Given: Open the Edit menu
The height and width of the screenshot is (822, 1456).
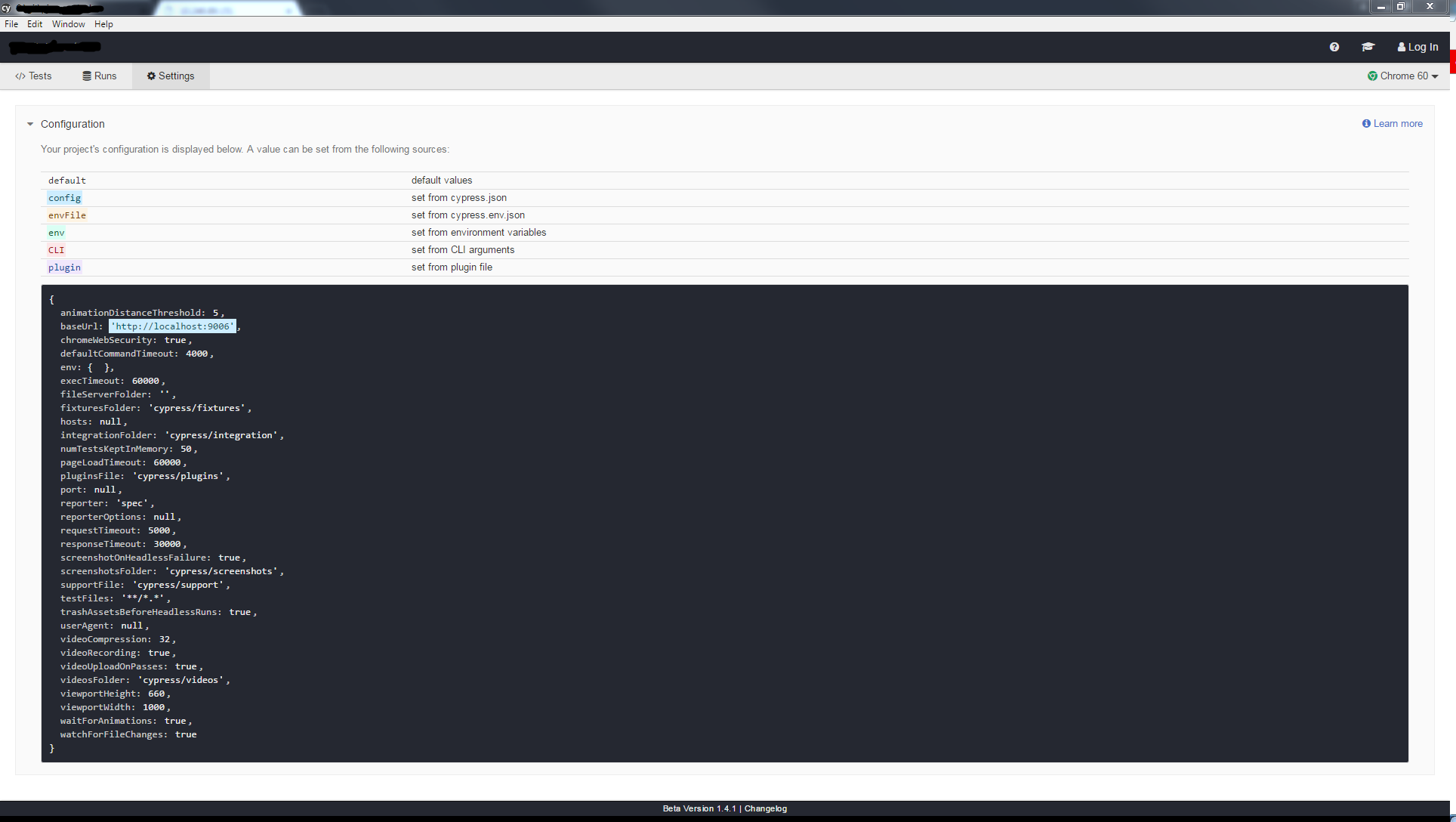Looking at the screenshot, I should tap(35, 23).
